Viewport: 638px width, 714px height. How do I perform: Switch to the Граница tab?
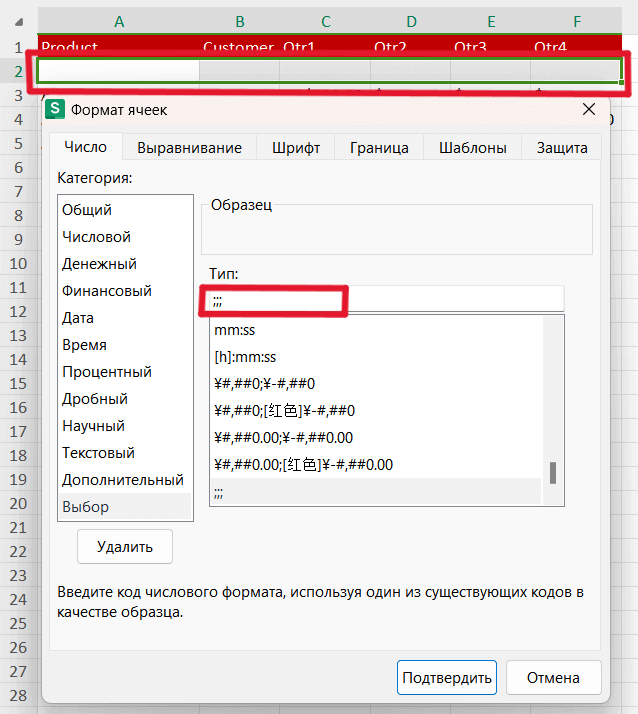(379, 148)
